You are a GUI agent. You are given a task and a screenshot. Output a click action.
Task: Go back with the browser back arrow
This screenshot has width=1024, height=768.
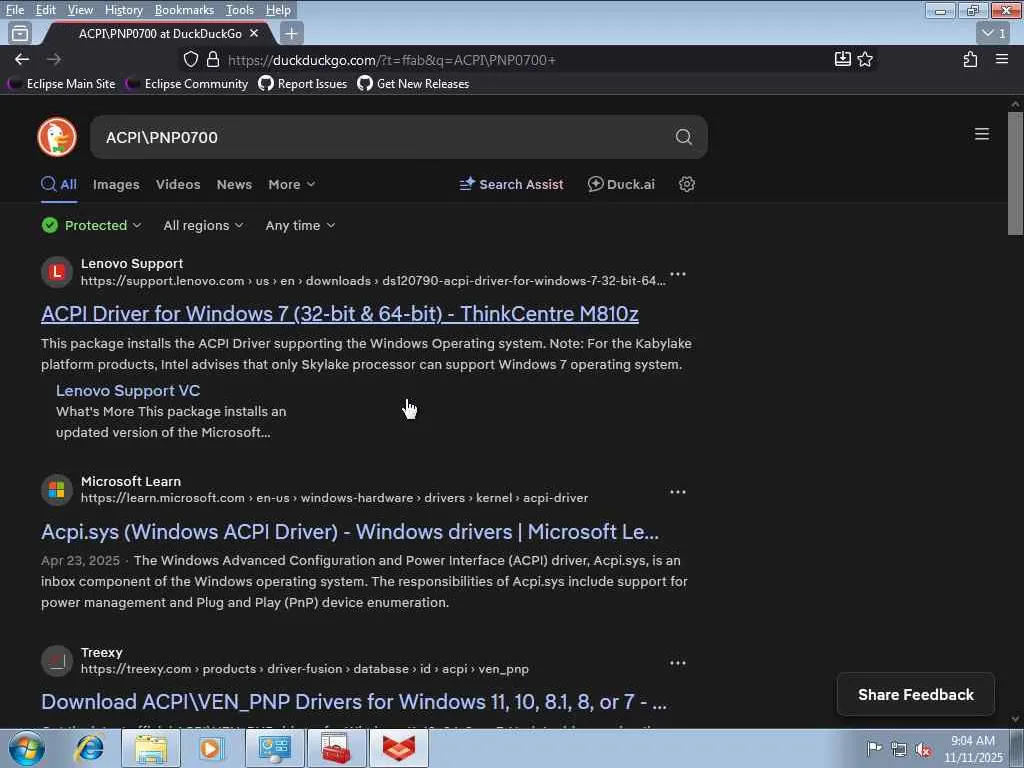22,59
